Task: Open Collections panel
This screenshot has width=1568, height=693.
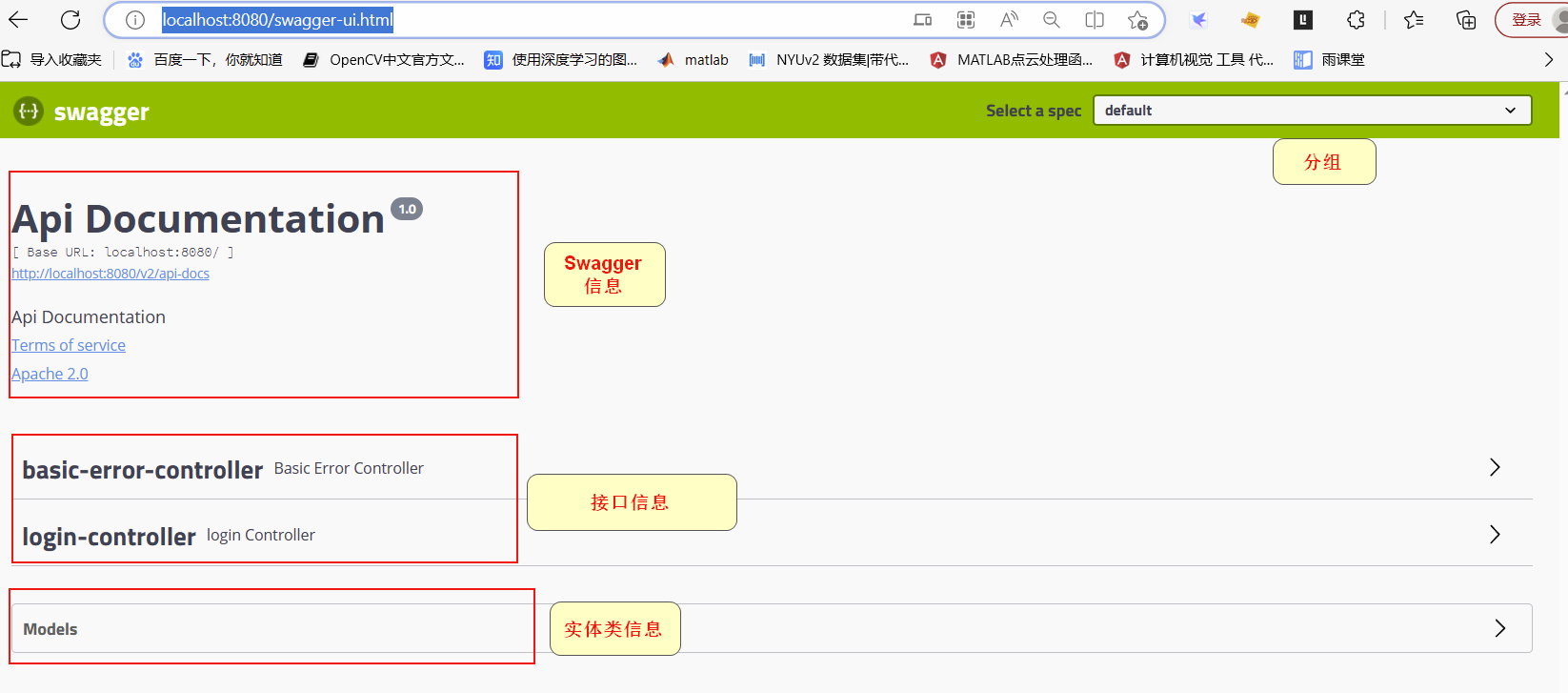Action: coord(1466,19)
